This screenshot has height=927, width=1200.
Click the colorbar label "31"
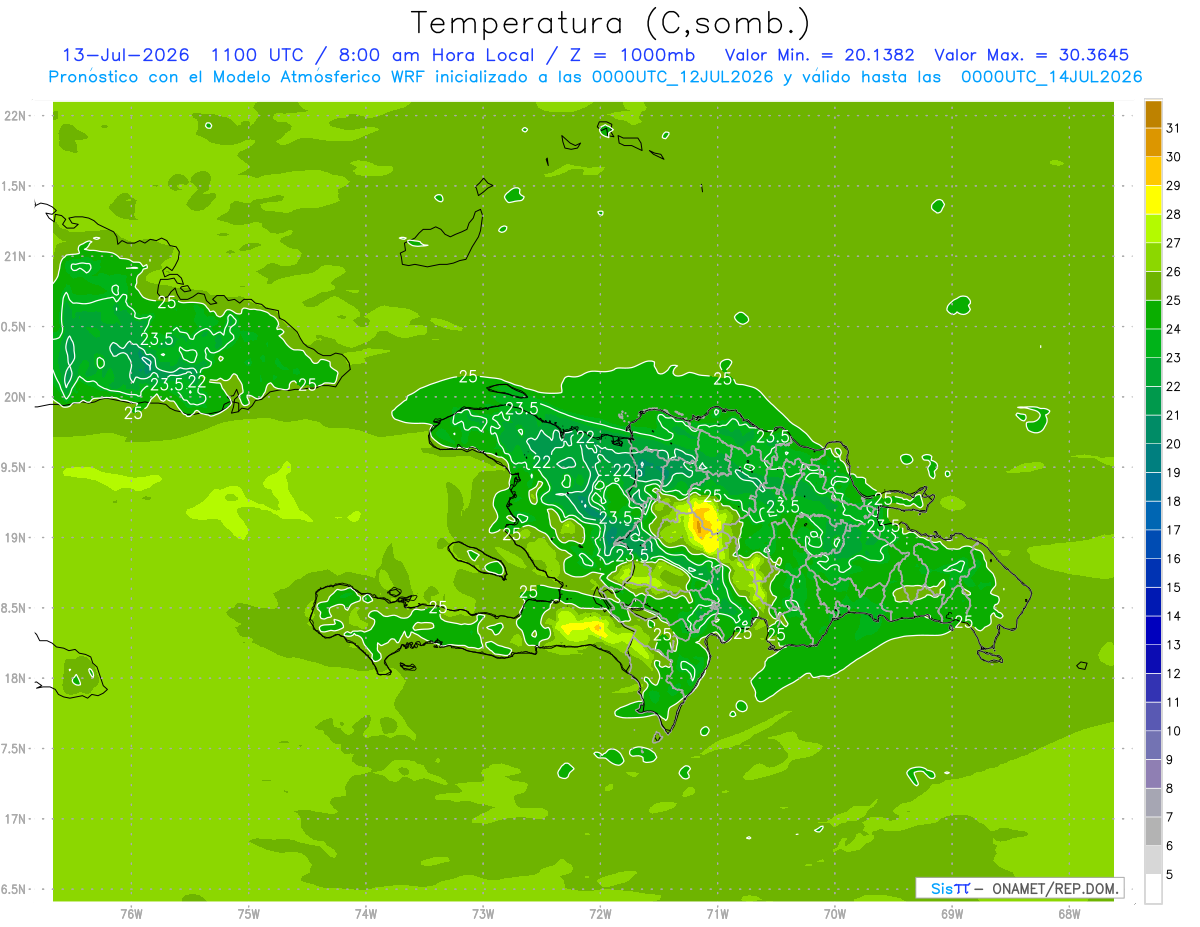pyautogui.click(x=1174, y=128)
